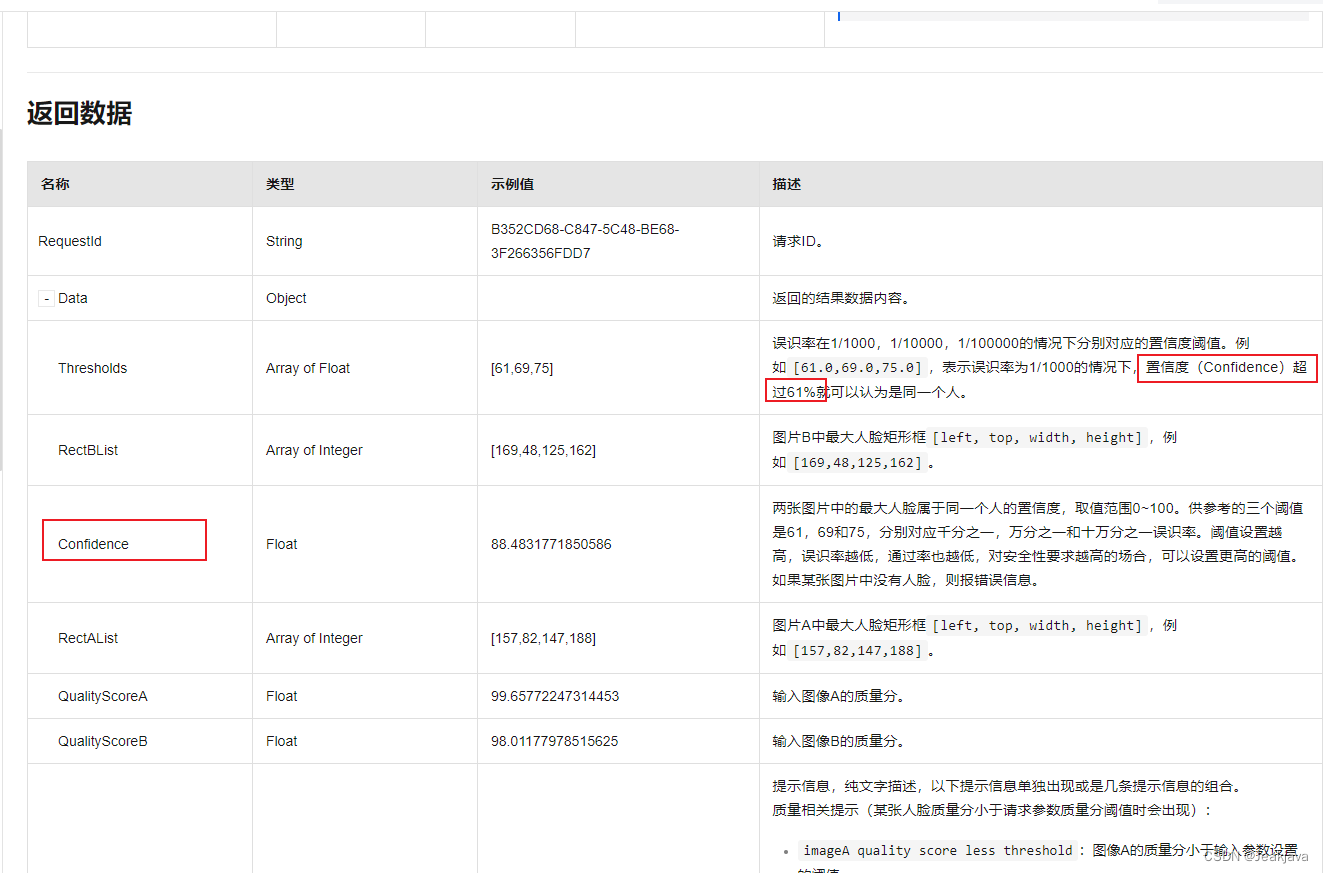
Task: Click the 输入图像A的质量分。 description
Action: pyautogui.click(x=839, y=696)
